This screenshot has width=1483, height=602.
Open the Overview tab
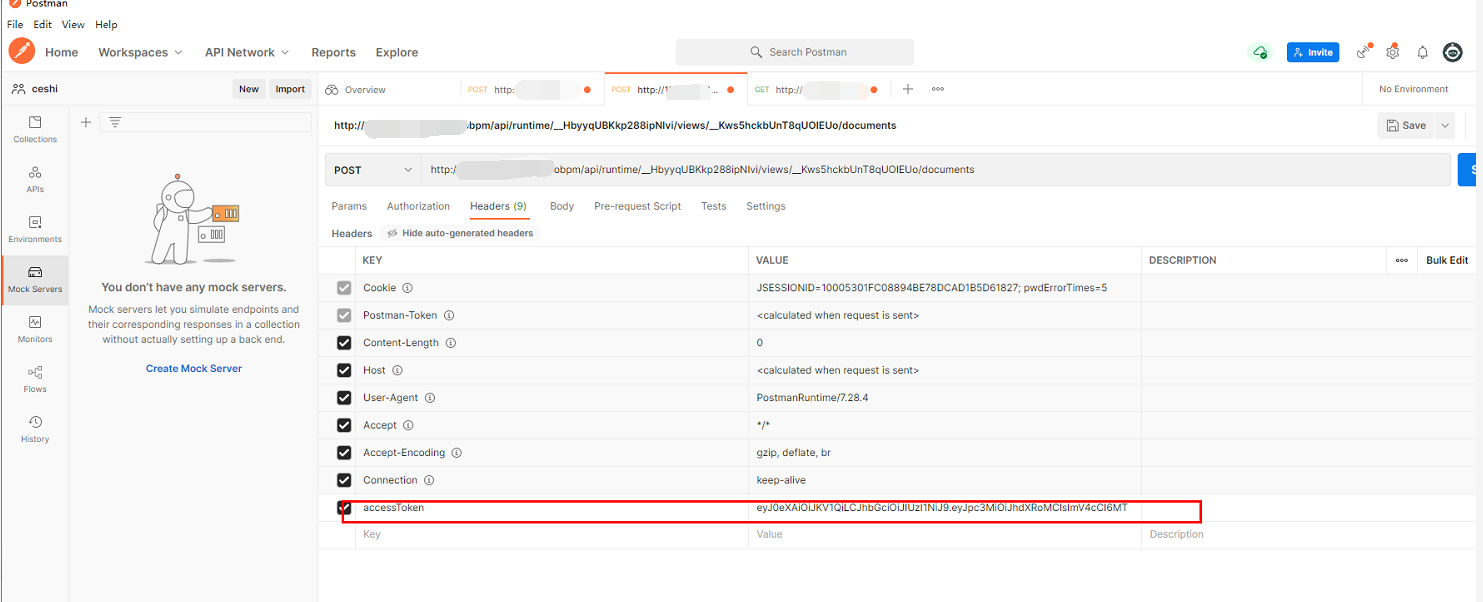coord(356,89)
